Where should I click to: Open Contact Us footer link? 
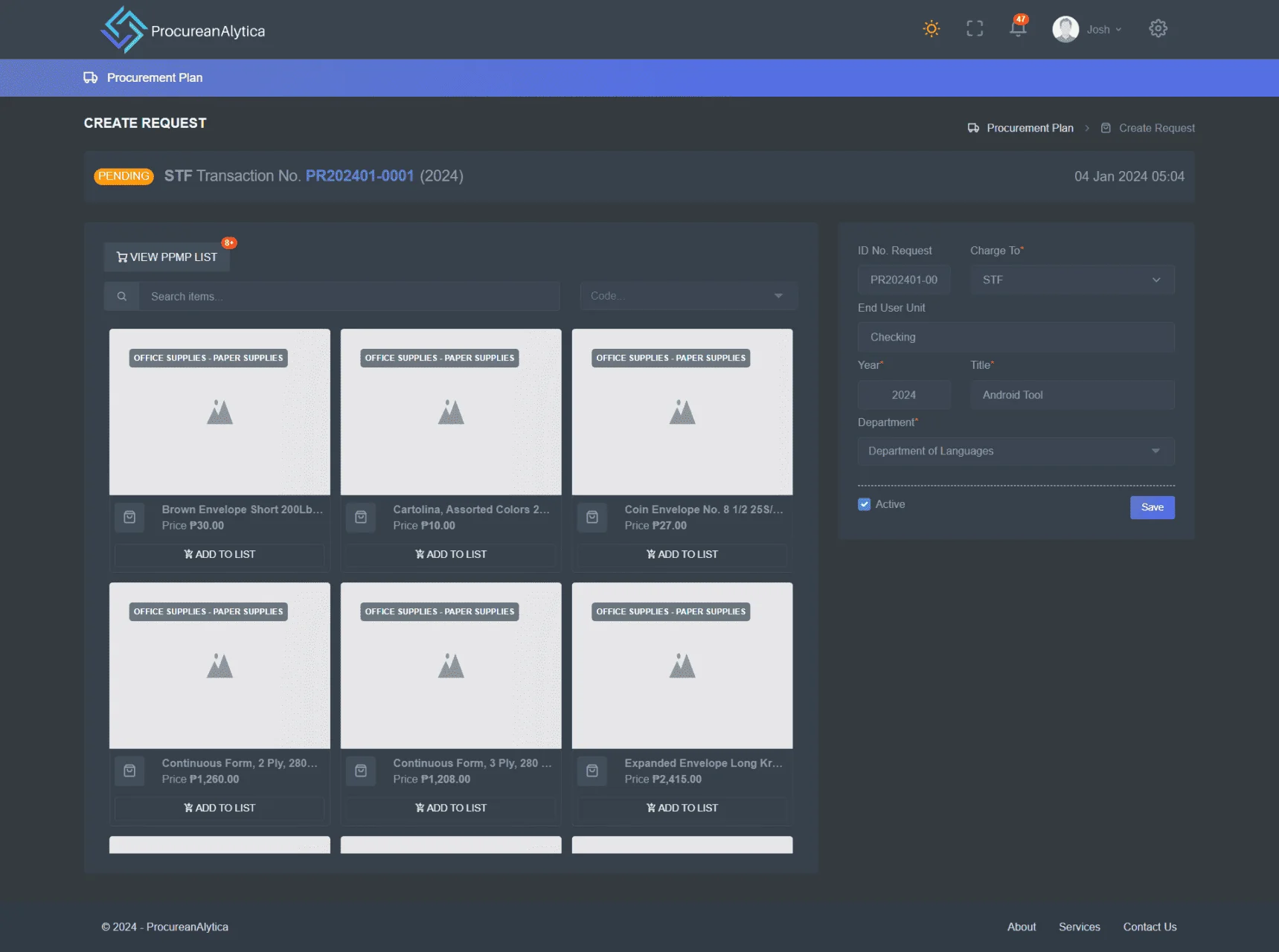click(1150, 927)
